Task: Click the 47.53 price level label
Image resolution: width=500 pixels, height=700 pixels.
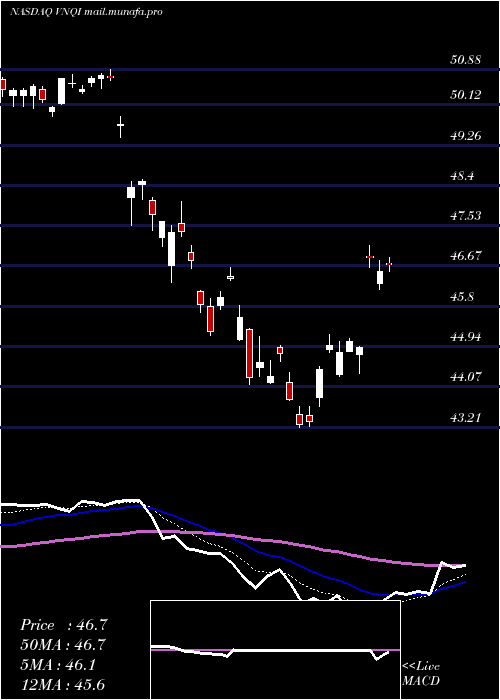Action: 466,216
